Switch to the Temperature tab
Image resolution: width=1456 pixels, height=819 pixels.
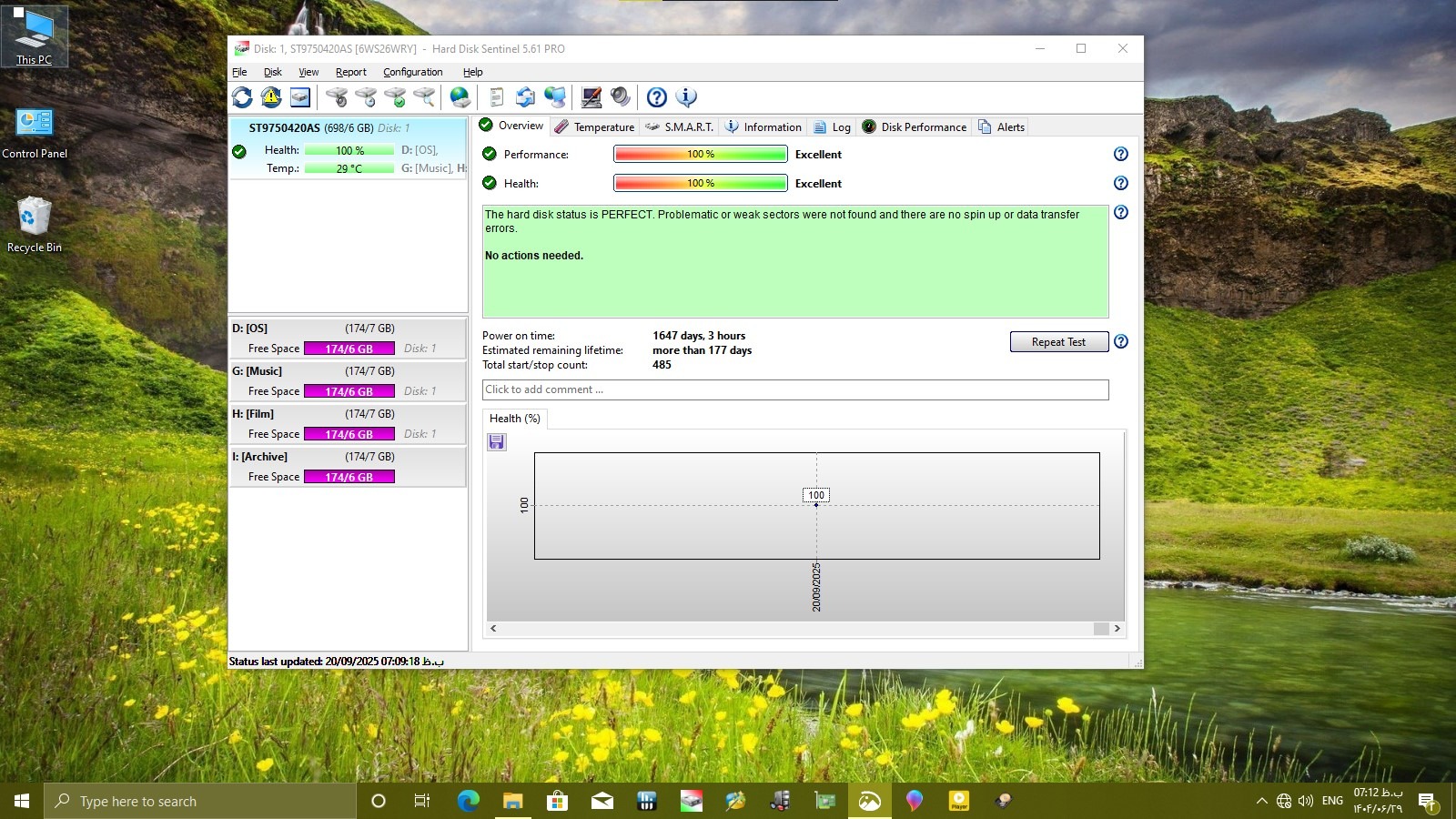(x=594, y=127)
